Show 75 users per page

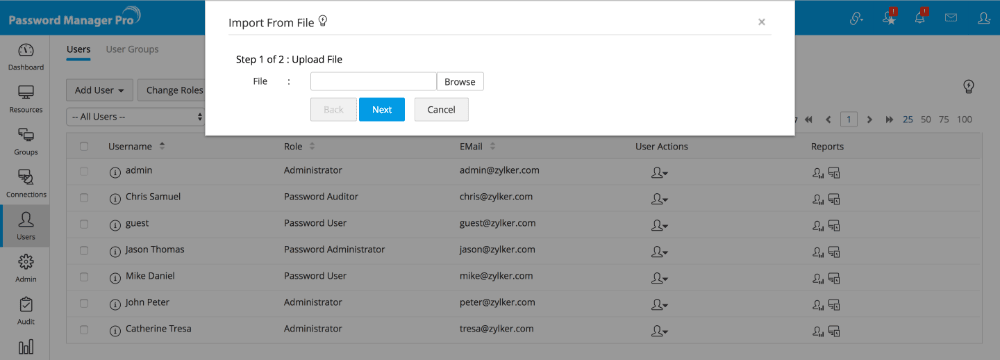tap(945, 119)
